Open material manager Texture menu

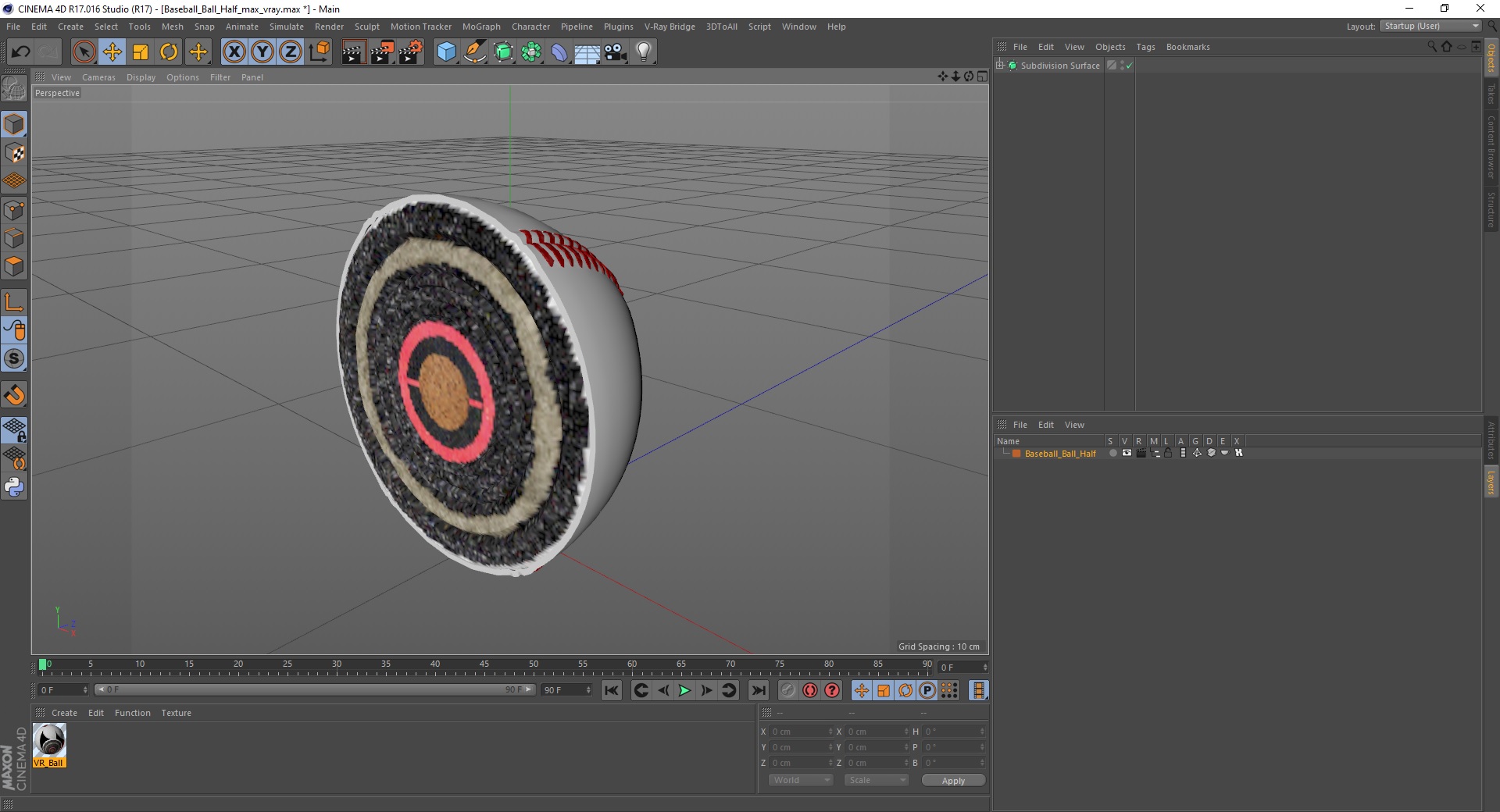(x=176, y=713)
